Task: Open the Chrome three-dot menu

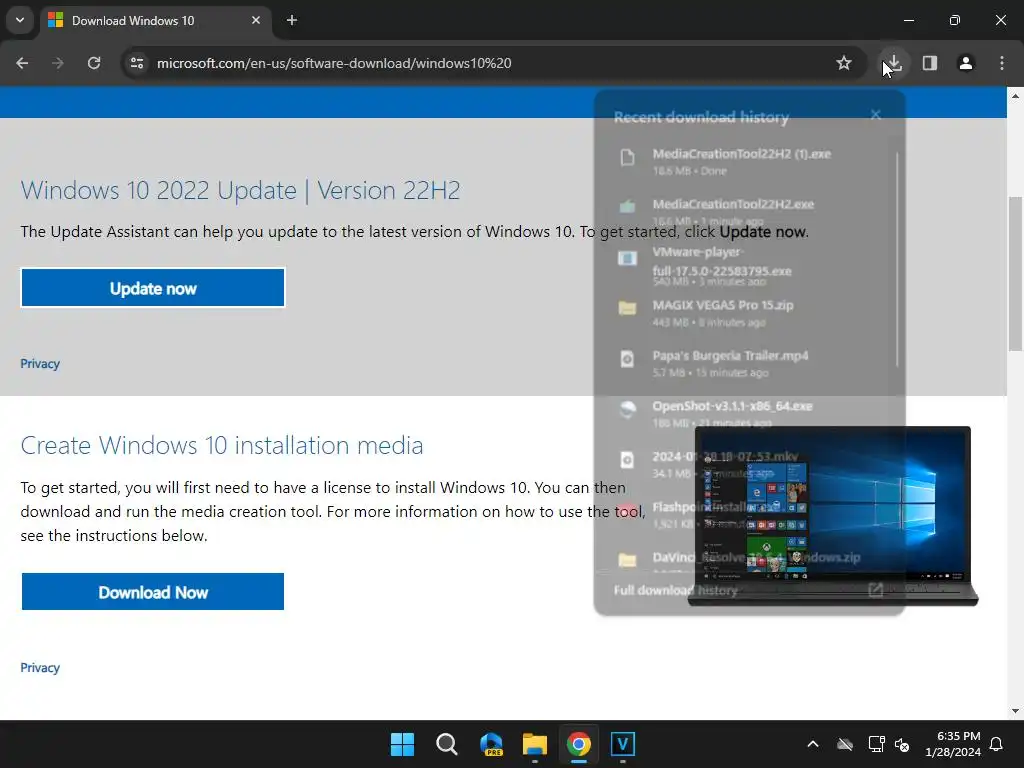Action: coord(1002,63)
